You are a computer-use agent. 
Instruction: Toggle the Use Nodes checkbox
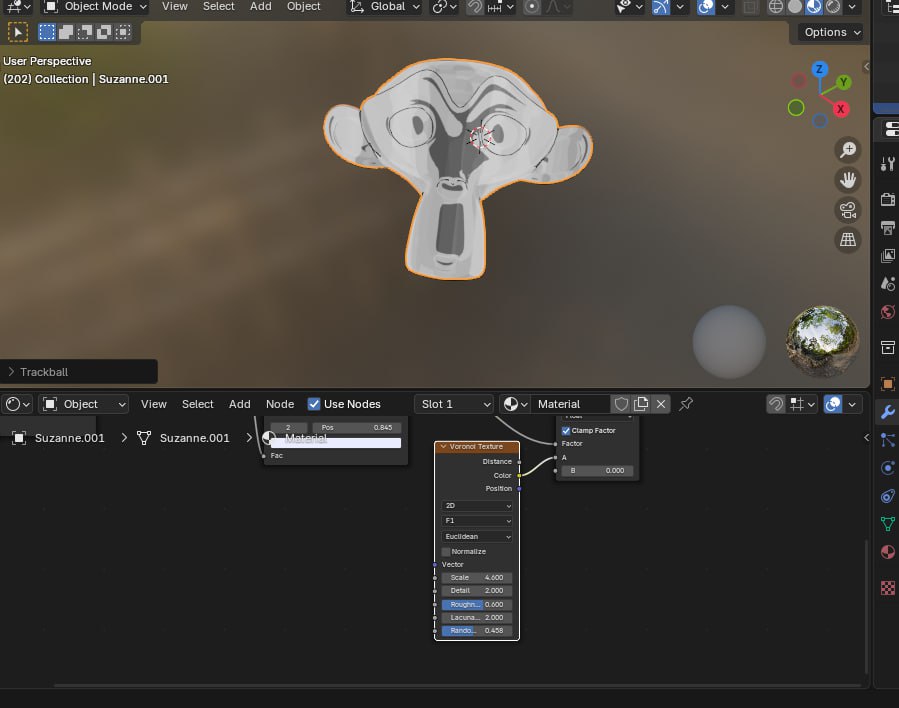pos(314,404)
